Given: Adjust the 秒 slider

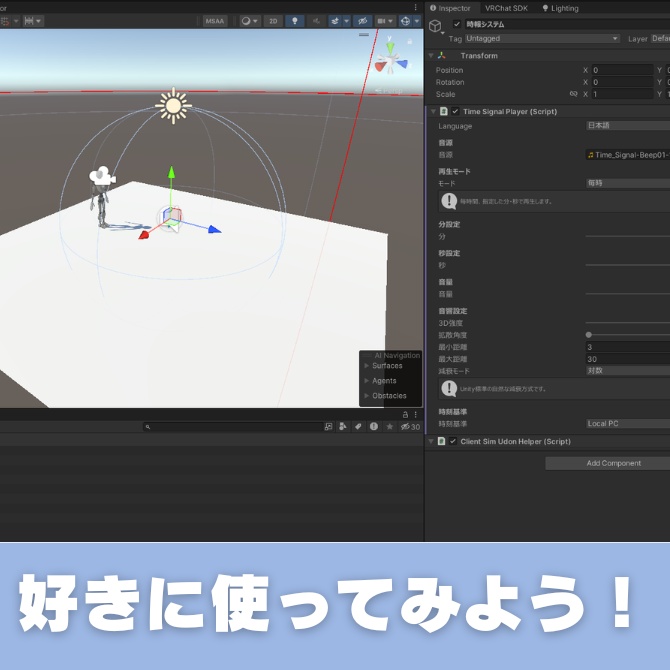Looking at the screenshot, I should (x=628, y=265).
